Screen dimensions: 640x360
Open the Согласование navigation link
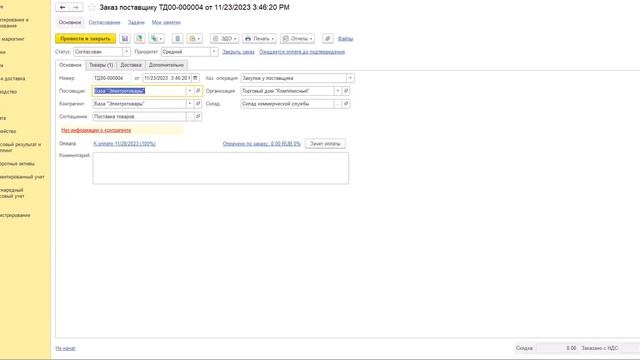click(104, 22)
